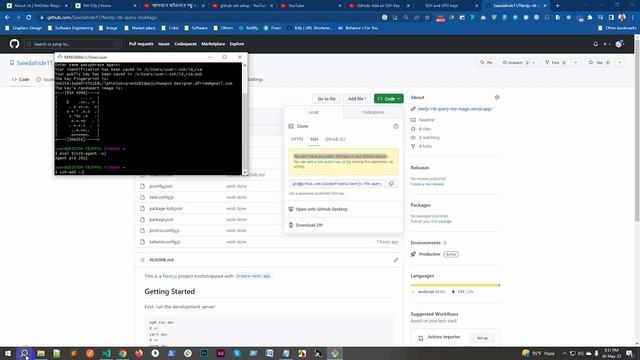Reload the page in Chrome
640x360 pixels.
click(x=28, y=18)
